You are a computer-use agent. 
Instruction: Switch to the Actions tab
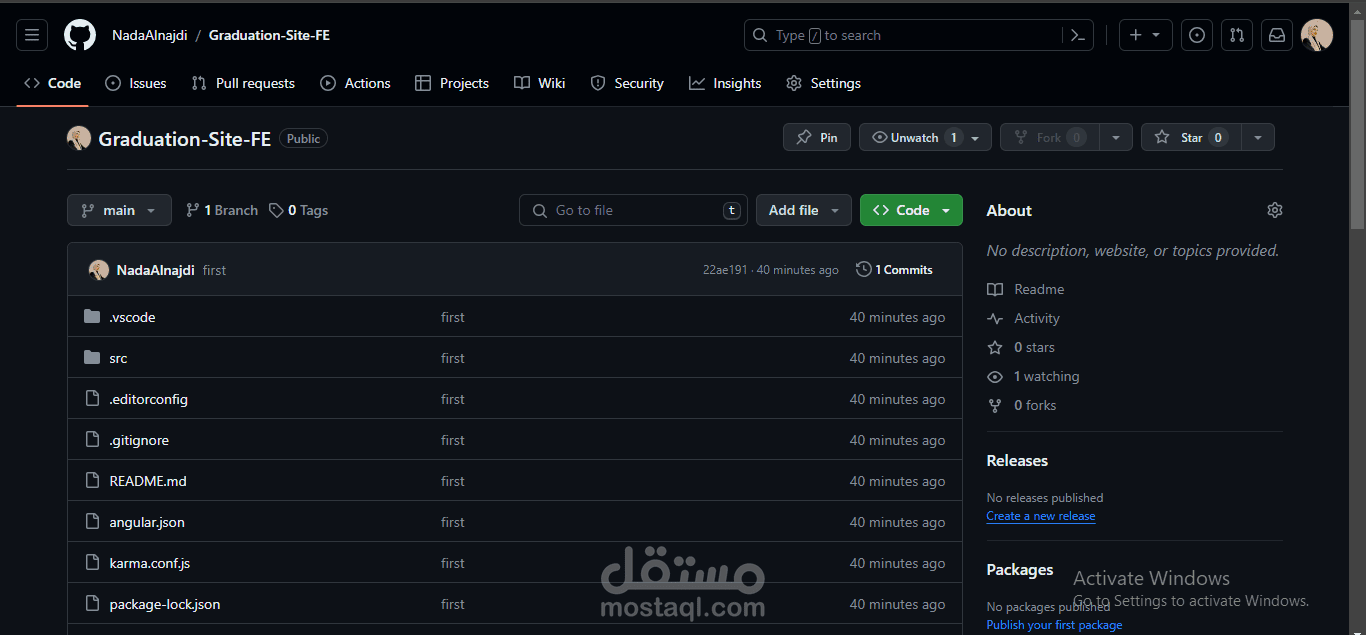pyautogui.click(x=355, y=83)
